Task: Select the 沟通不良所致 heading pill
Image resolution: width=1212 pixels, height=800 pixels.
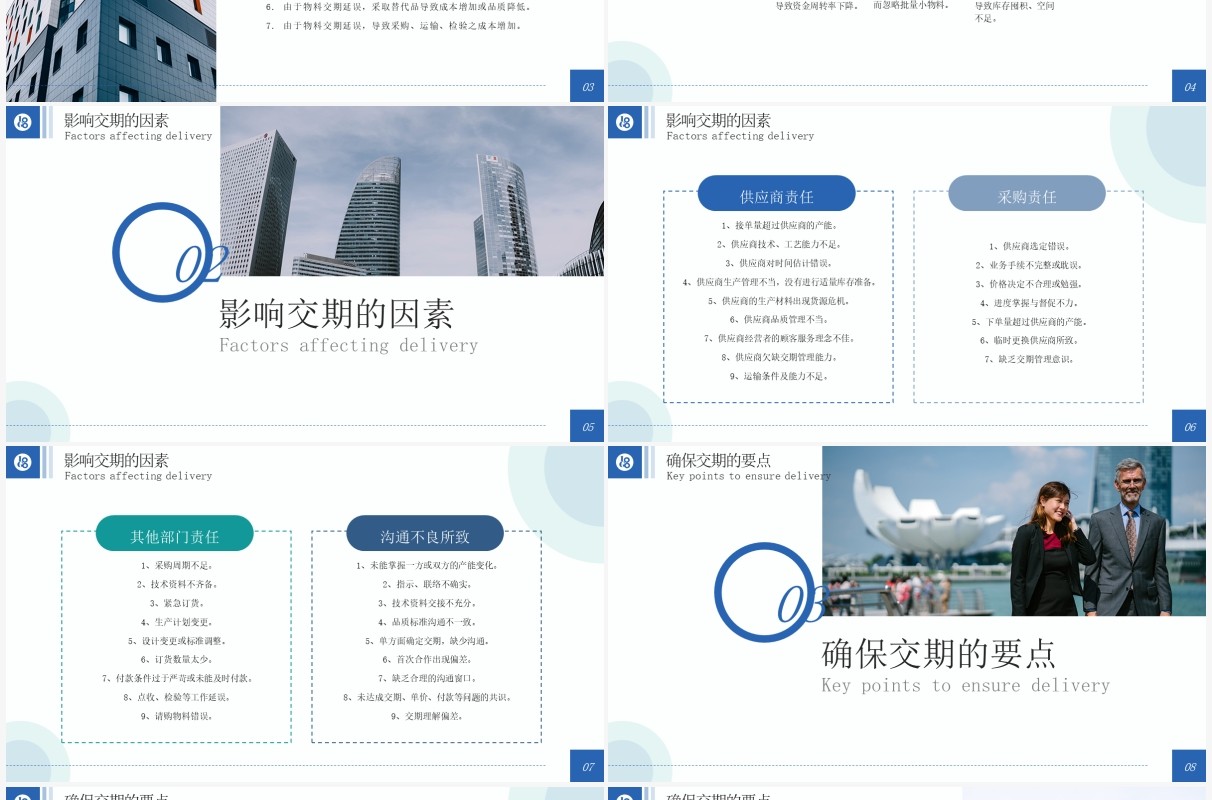Action: click(x=425, y=535)
